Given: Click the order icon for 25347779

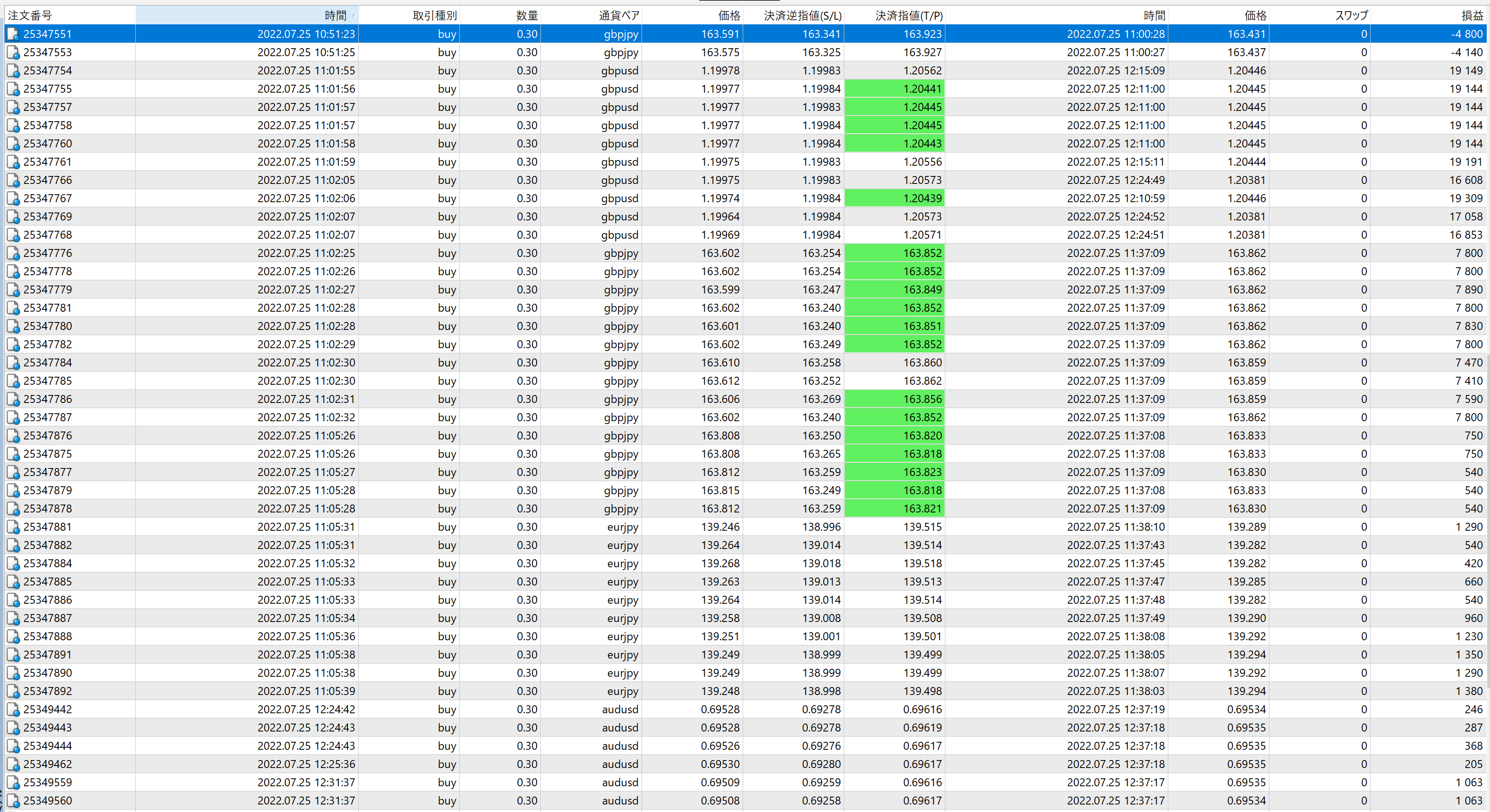Looking at the screenshot, I should pos(13,290).
